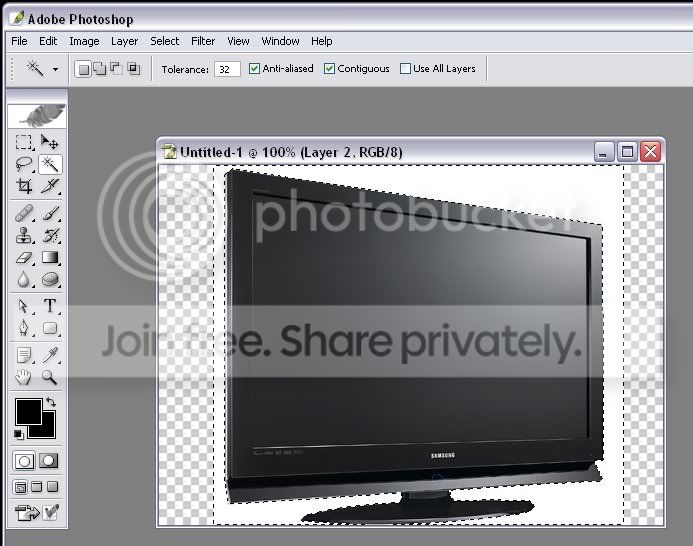Open the Filter menu
Image resolution: width=693 pixels, height=546 pixels.
(203, 41)
